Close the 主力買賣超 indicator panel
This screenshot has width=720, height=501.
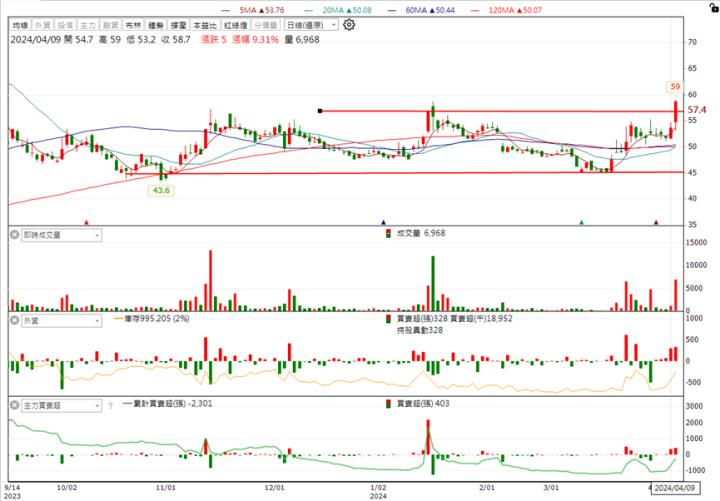pyautogui.click(x=16, y=405)
